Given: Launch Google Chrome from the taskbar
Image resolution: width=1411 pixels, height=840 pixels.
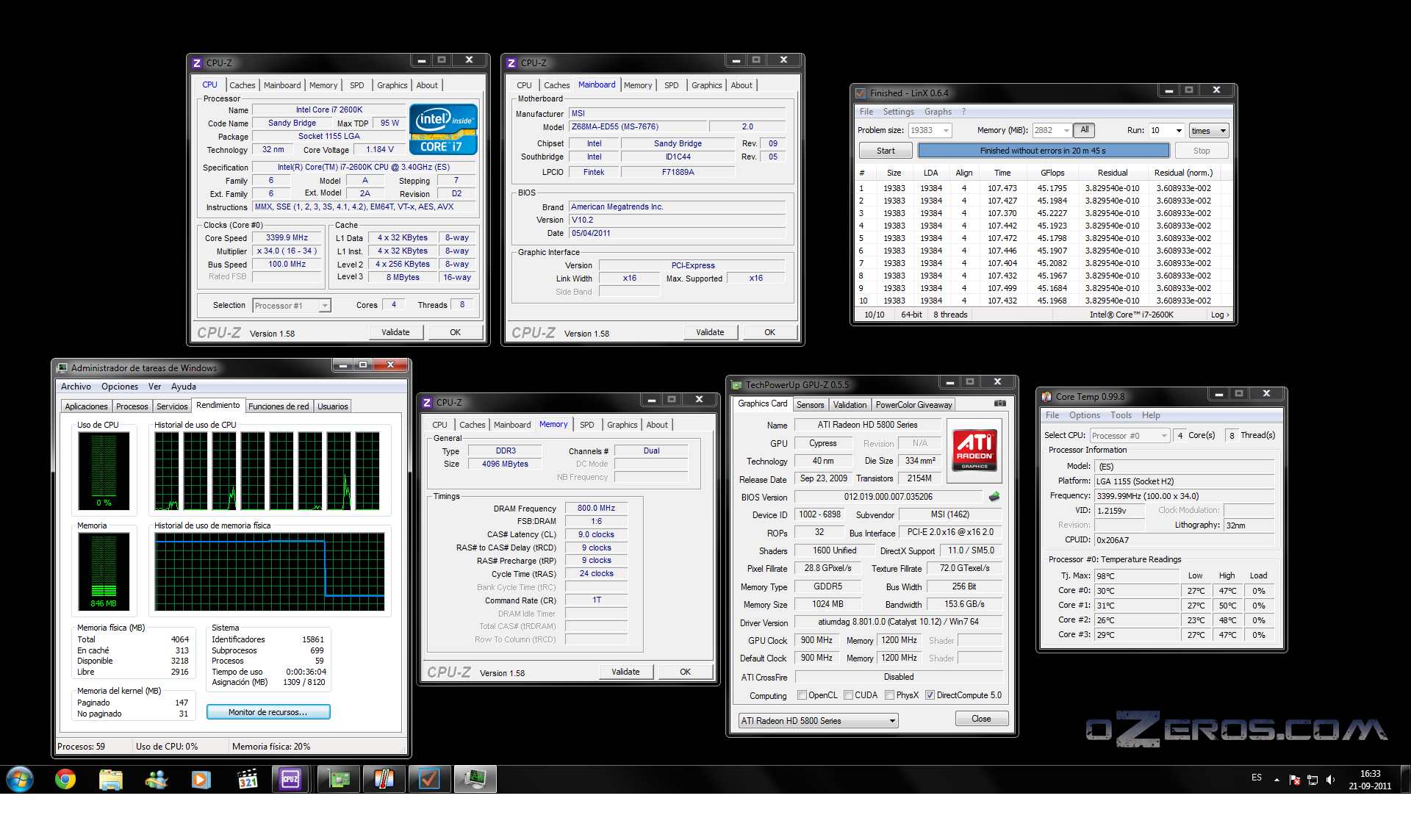Looking at the screenshot, I should click(x=65, y=779).
